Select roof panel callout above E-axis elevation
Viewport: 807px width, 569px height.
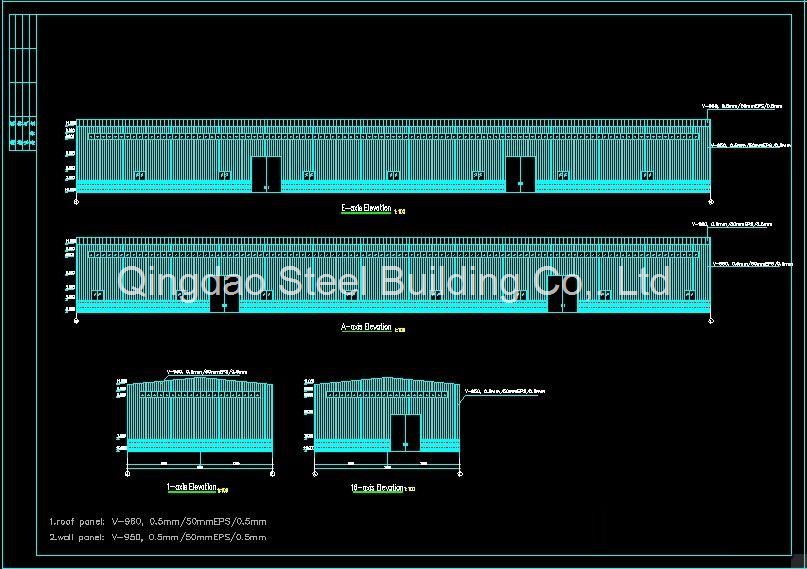click(742, 106)
